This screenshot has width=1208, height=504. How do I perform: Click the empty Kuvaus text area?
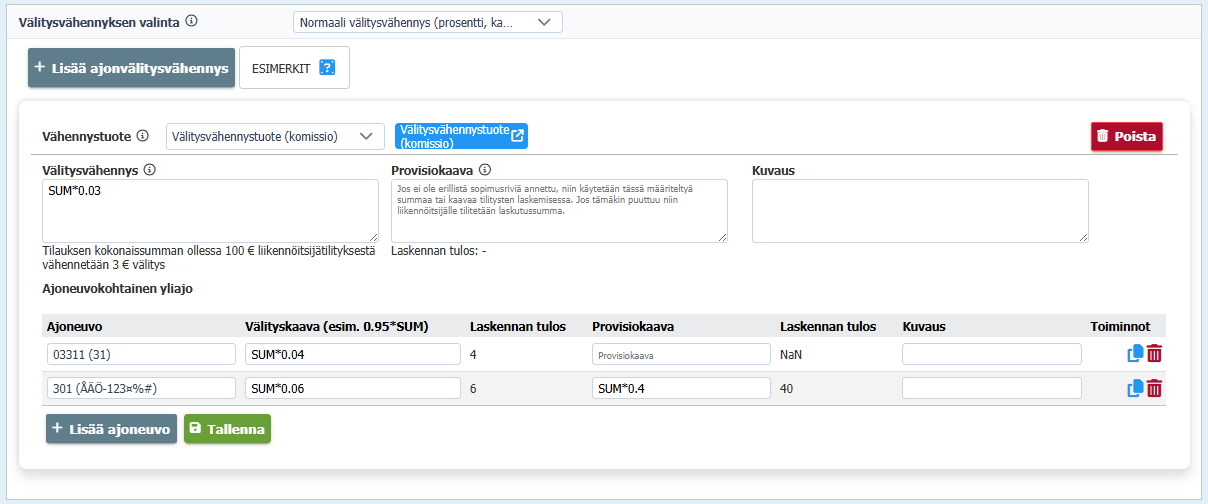[x=920, y=211]
